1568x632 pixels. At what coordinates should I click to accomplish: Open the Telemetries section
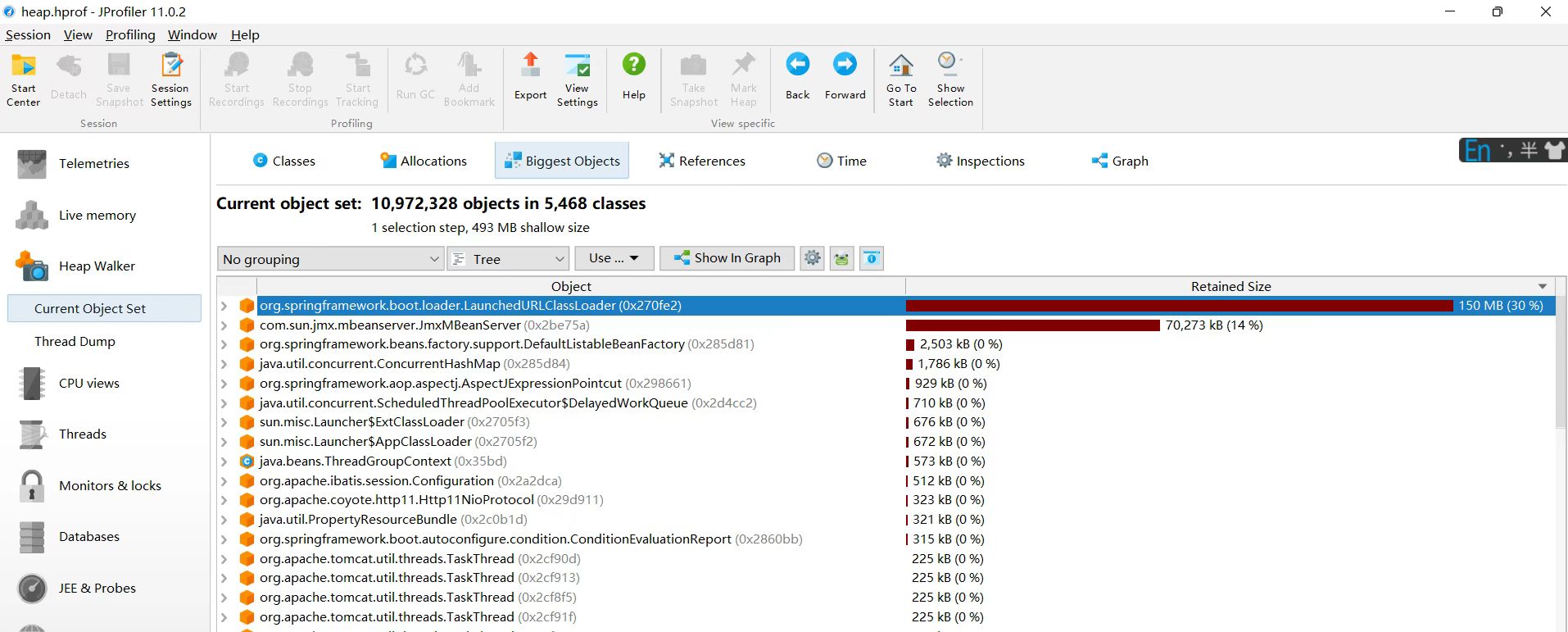point(94,164)
